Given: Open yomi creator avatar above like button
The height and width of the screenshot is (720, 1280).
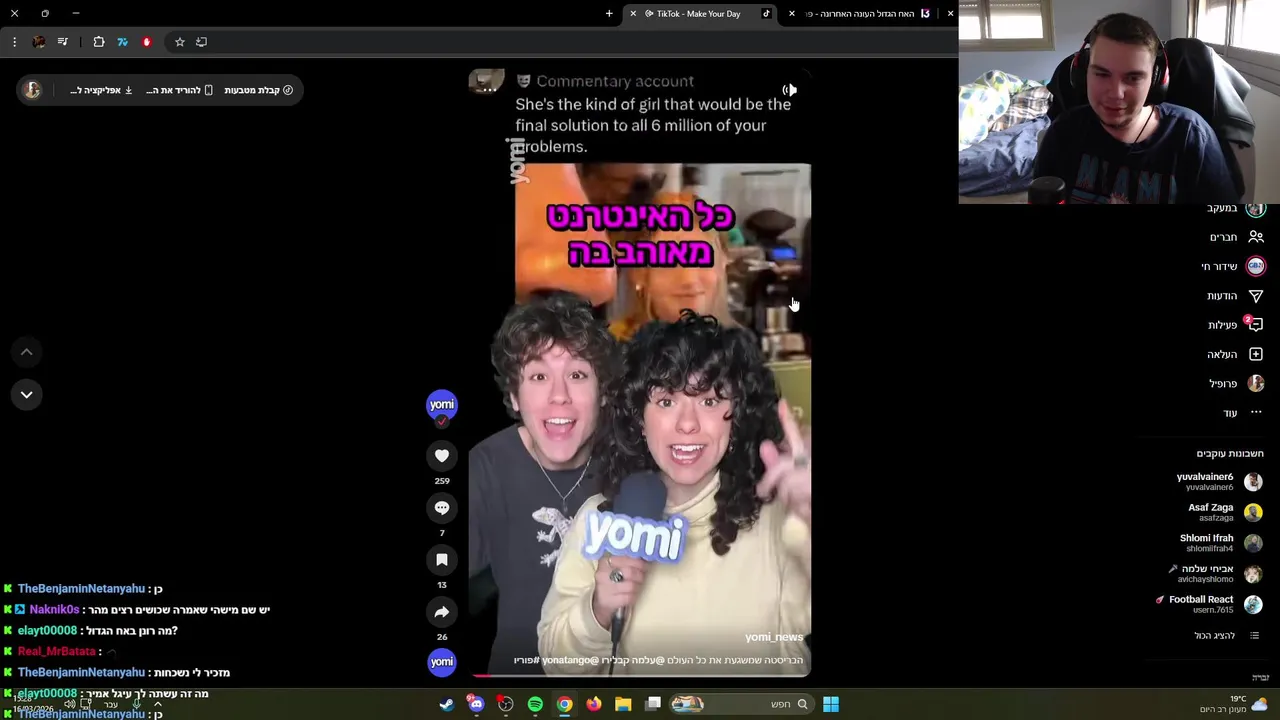Looking at the screenshot, I should click(x=442, y=404).
